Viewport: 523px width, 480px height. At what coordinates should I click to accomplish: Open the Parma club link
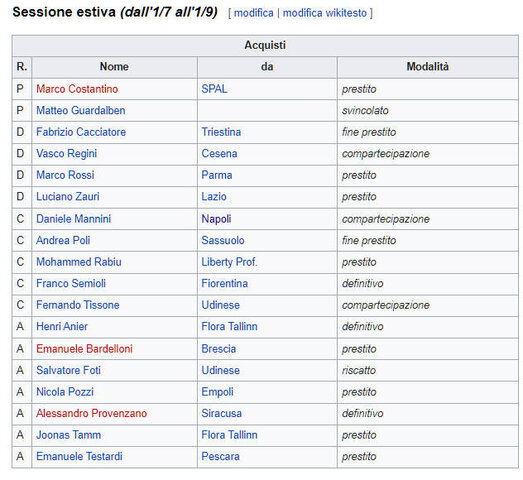pyautogui.click(x=216, y=175)
